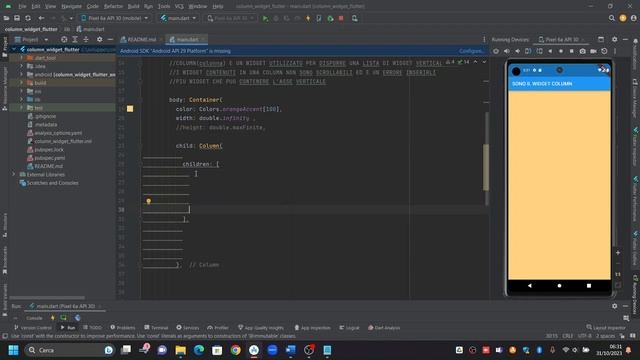Open the App Inspection tool window
Image resolution: width=640 pixels, height=360 pixels.
(x=313, y=328)
